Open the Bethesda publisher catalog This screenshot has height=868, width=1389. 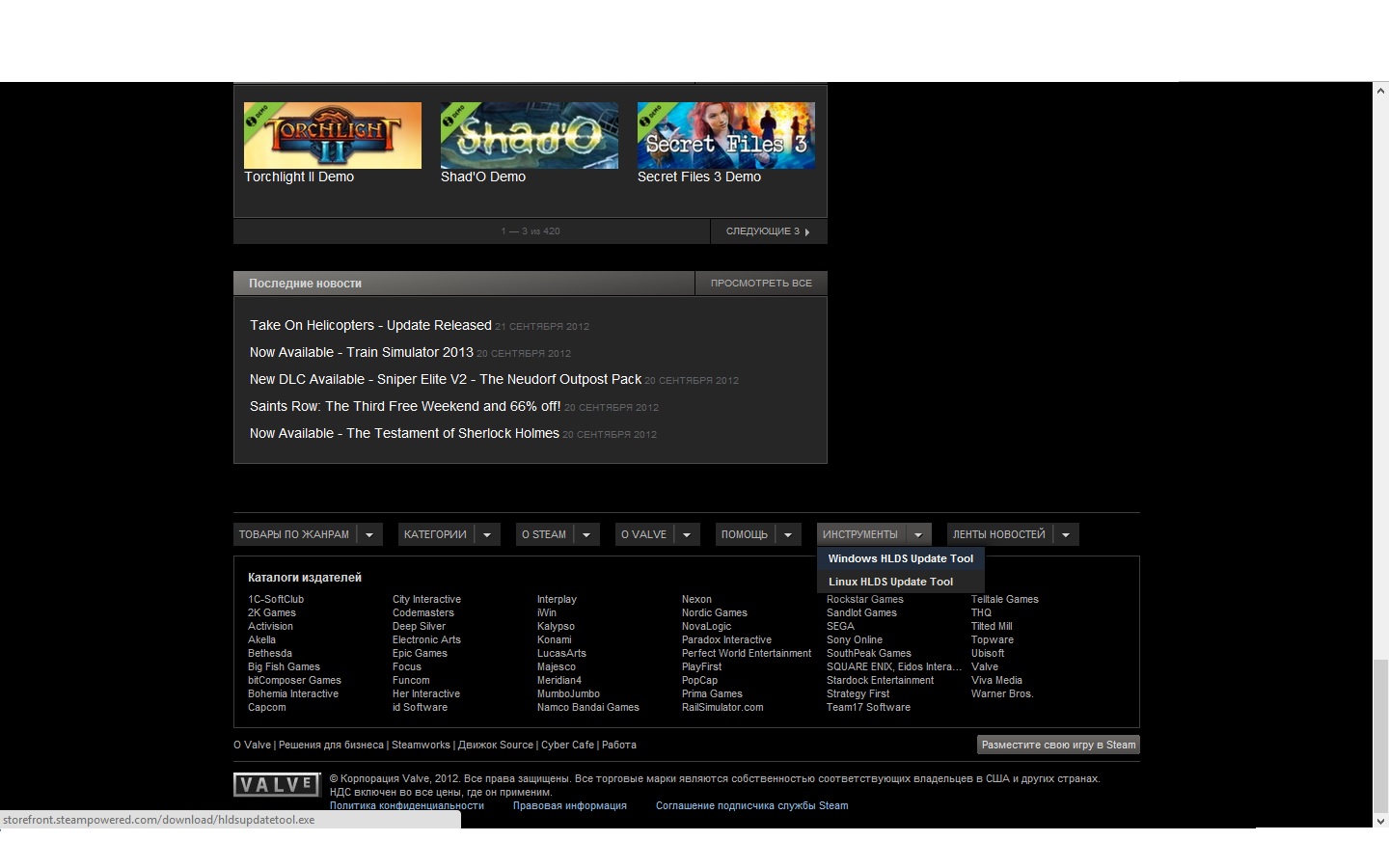(270, 653)
